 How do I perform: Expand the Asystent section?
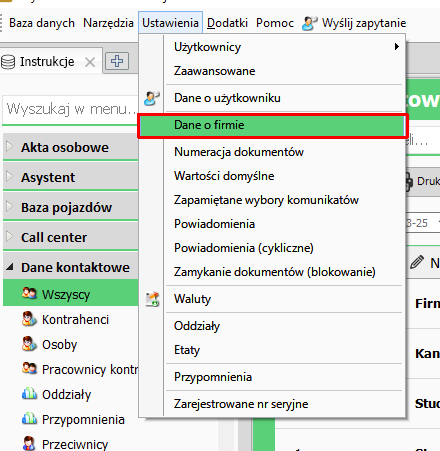pyautogui.click(x=10, y=176)
